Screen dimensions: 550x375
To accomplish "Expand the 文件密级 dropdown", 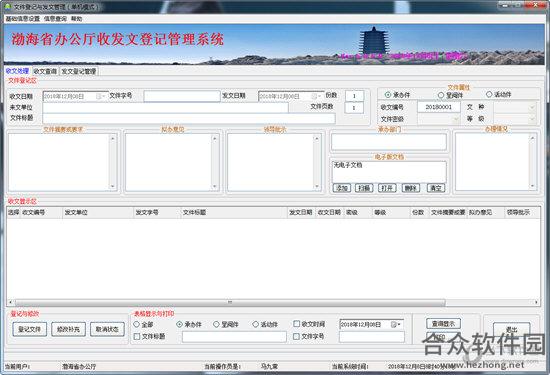I will (x=456, y=119).
